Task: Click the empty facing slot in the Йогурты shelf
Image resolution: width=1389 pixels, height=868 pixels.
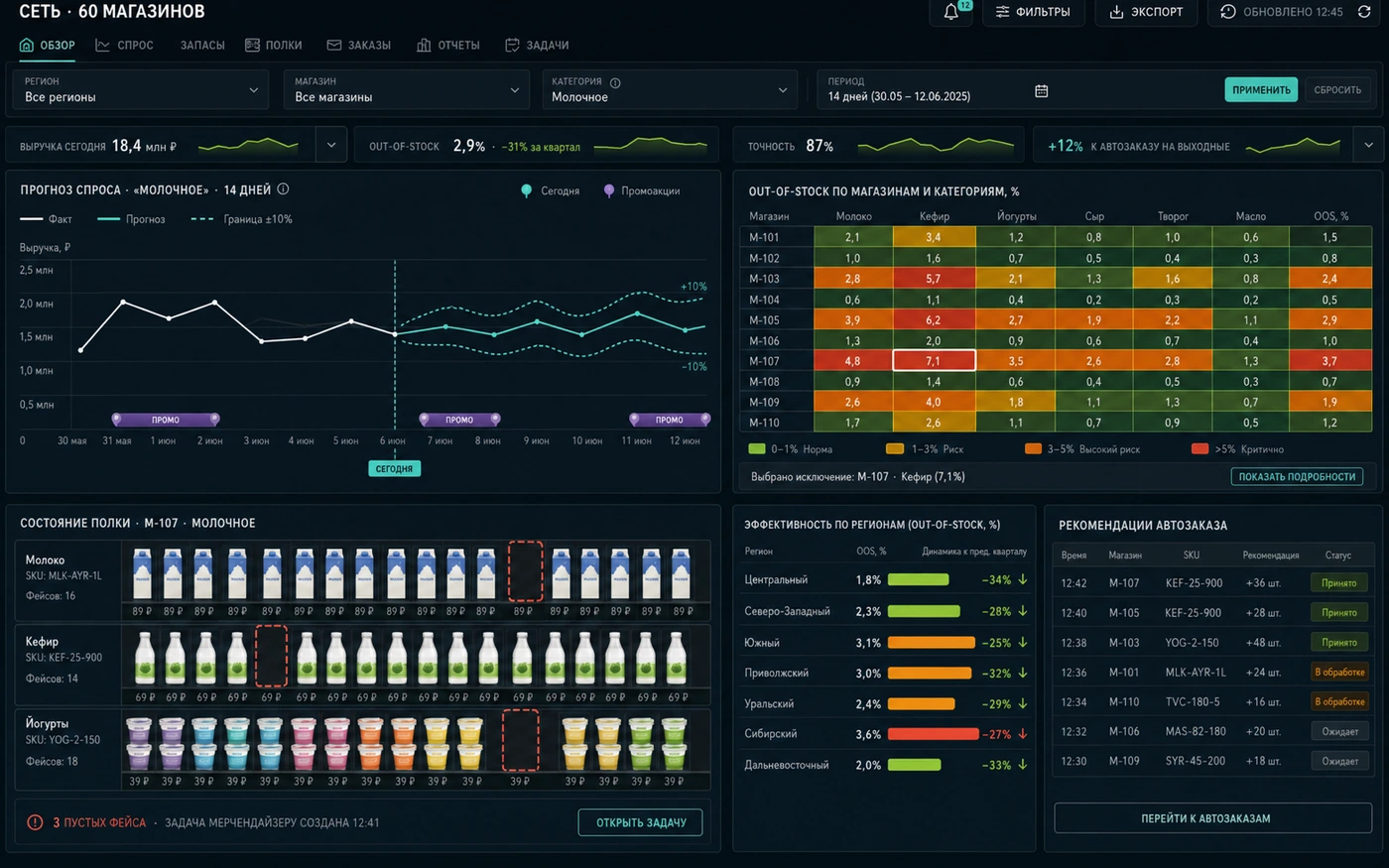Action: coord(520,740)
